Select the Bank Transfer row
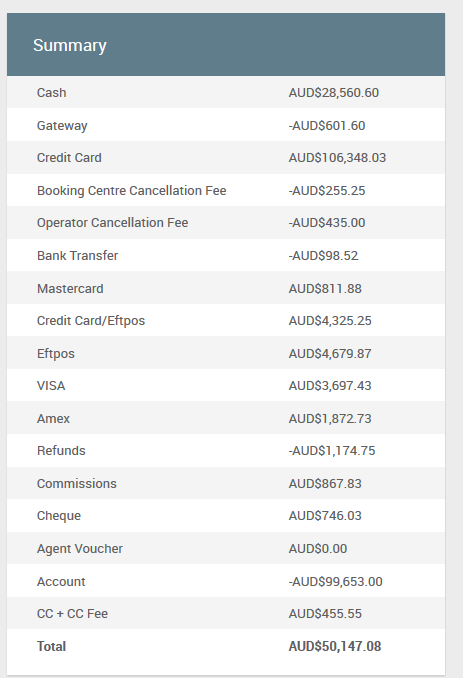The width and height of the screenshot is (463, 678). tap(226, 255)
